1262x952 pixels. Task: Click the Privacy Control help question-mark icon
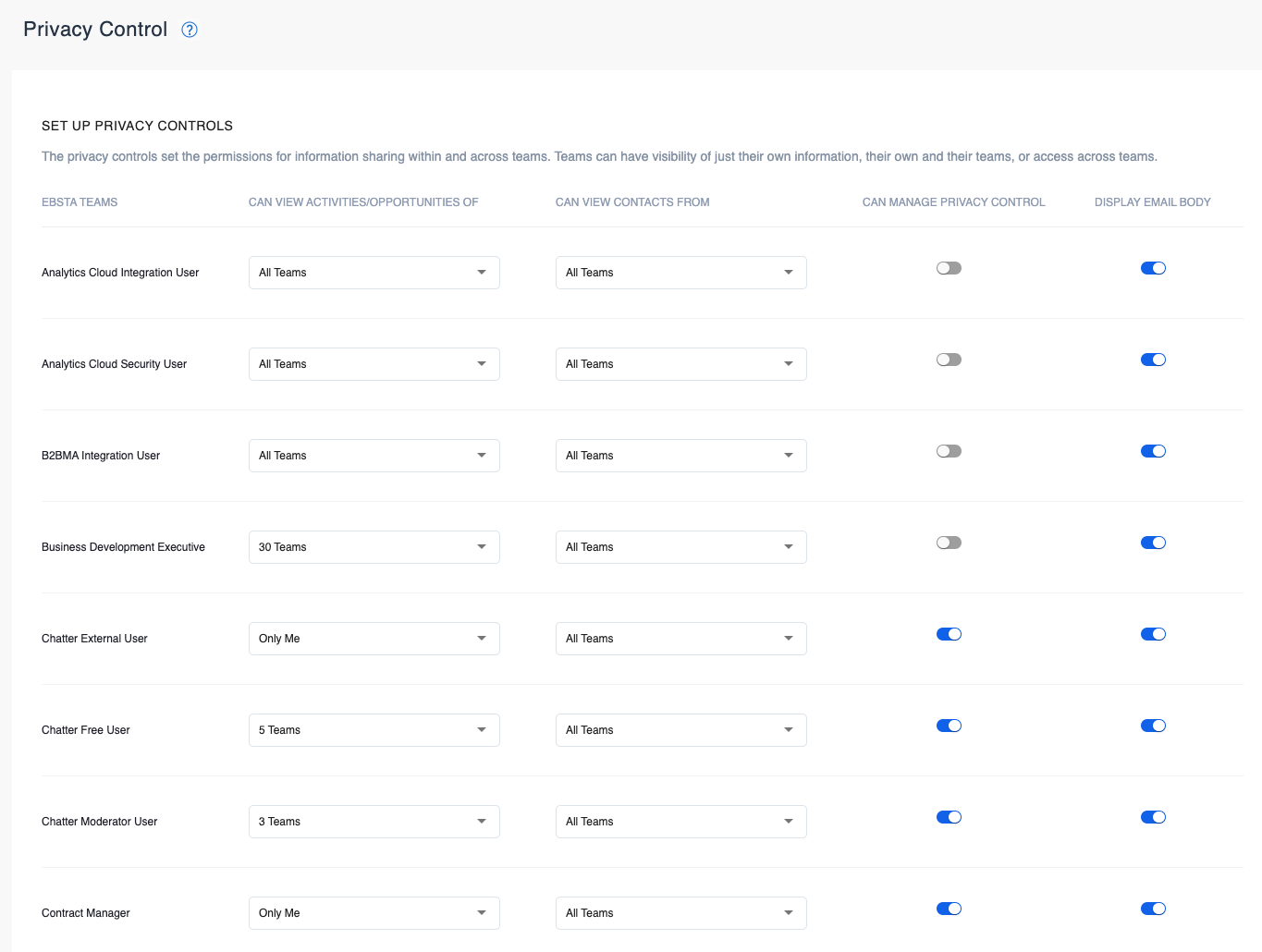tap(190, 30)
